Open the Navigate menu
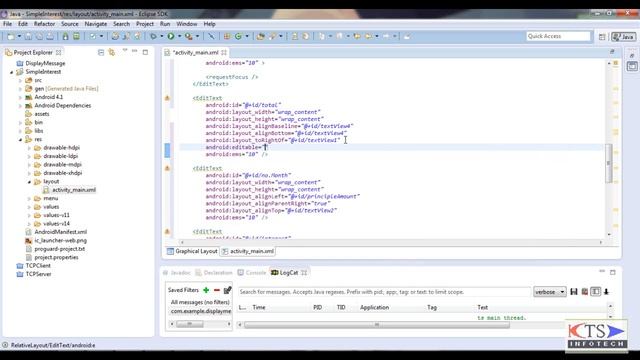Image resolution: width=640 pixels, height=360 pixels. click(96, 24)
